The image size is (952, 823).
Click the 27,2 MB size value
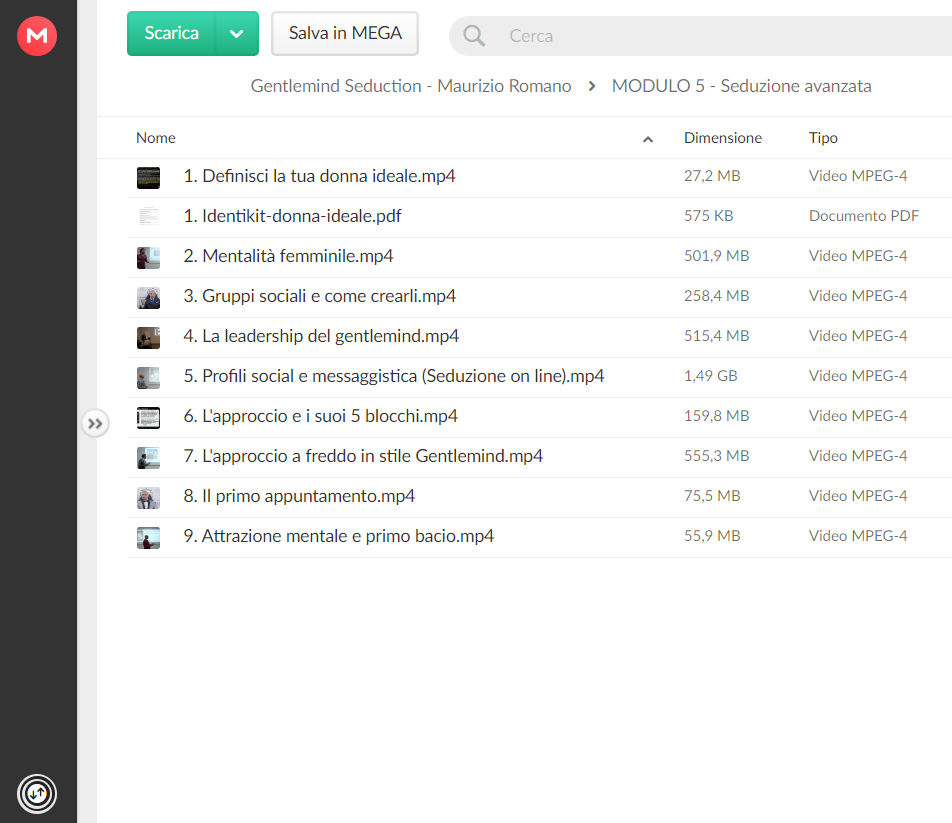tap(712, 176)
